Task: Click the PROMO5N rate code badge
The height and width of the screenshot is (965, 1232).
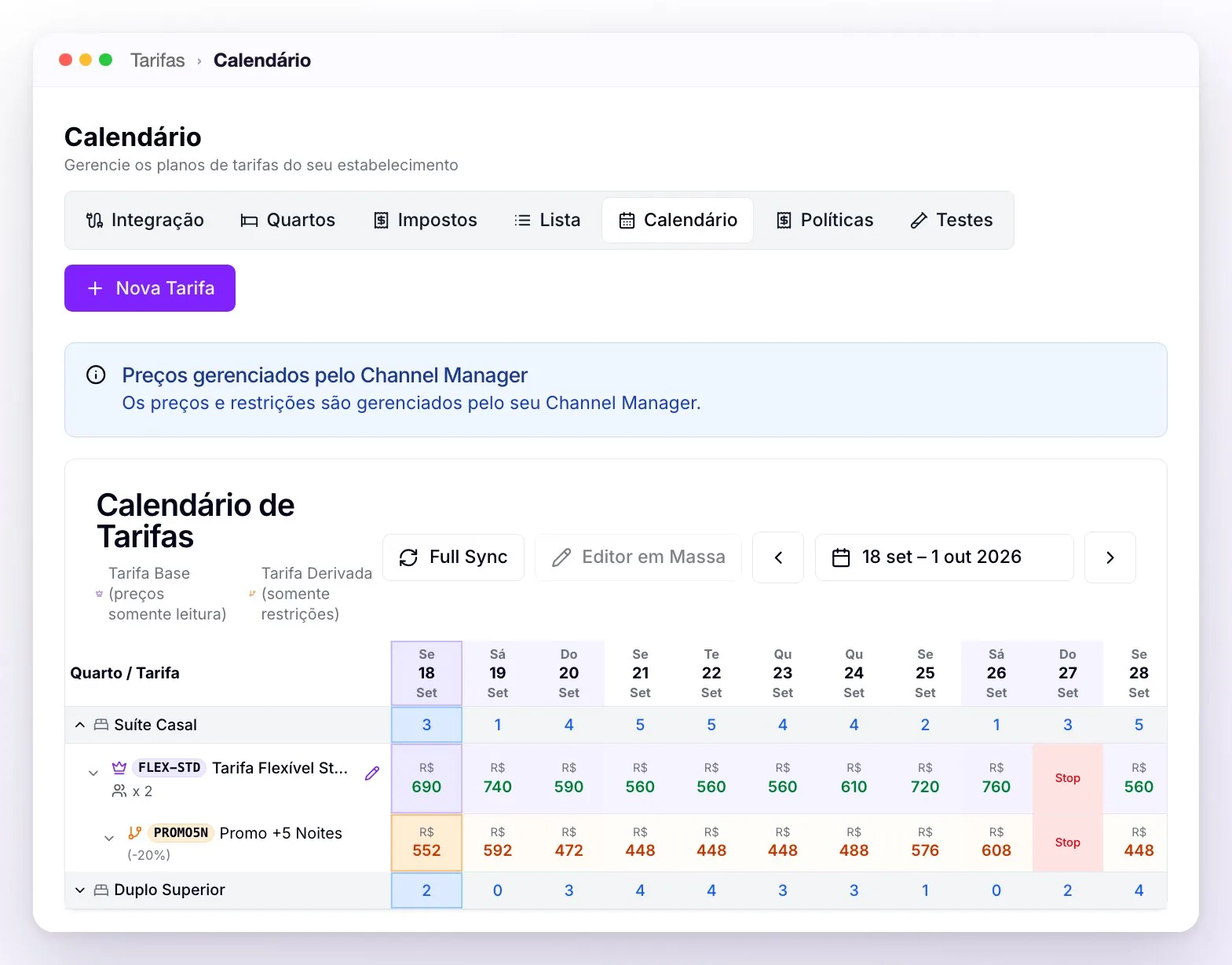Action: pos(181,833)
